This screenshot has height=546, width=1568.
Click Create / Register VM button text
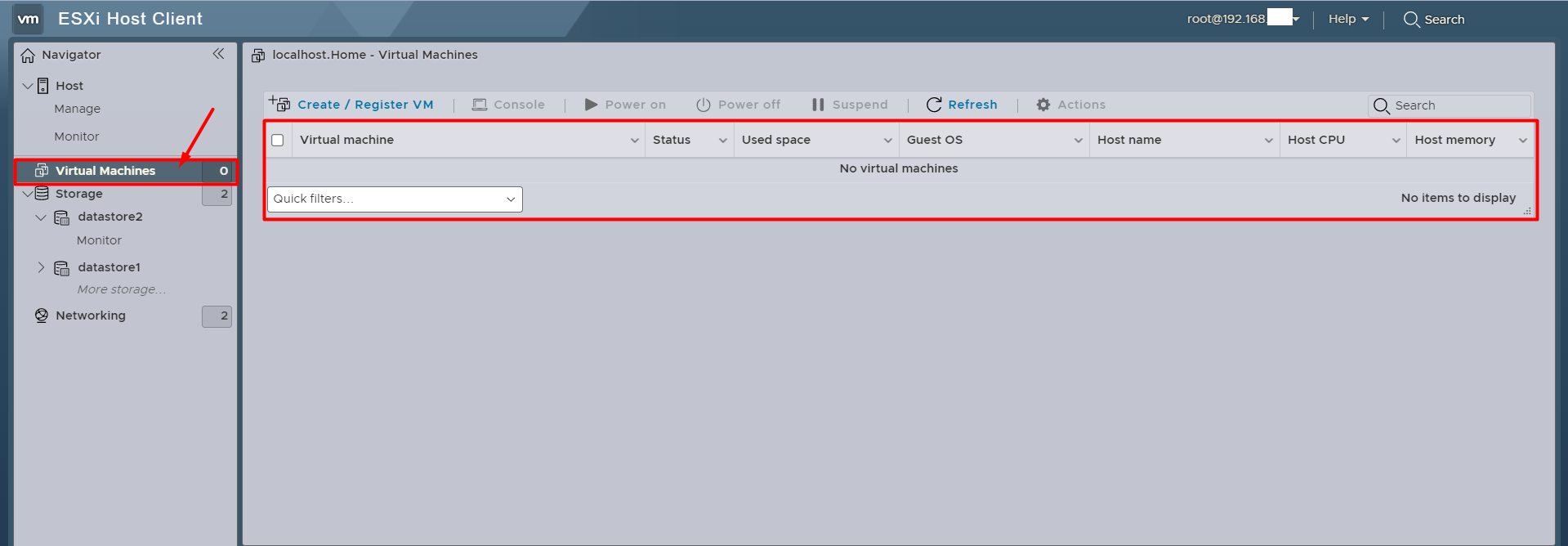tap(365, 105)
